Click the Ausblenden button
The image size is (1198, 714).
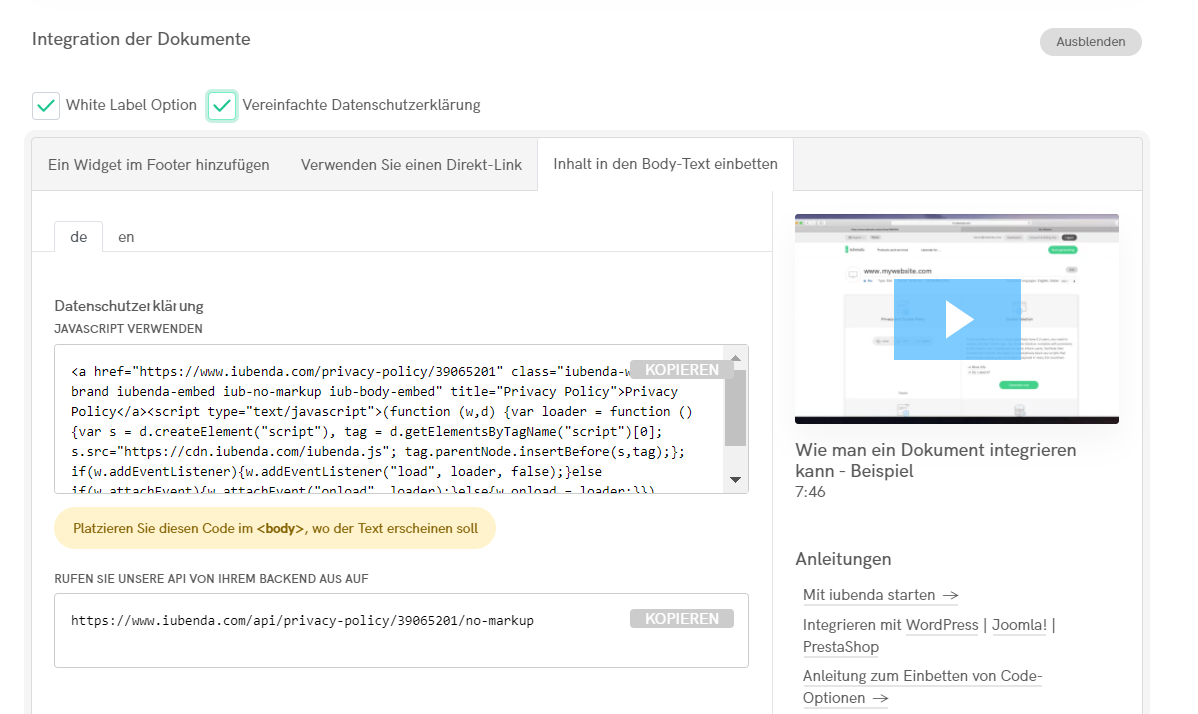(x=1090, y=41)
